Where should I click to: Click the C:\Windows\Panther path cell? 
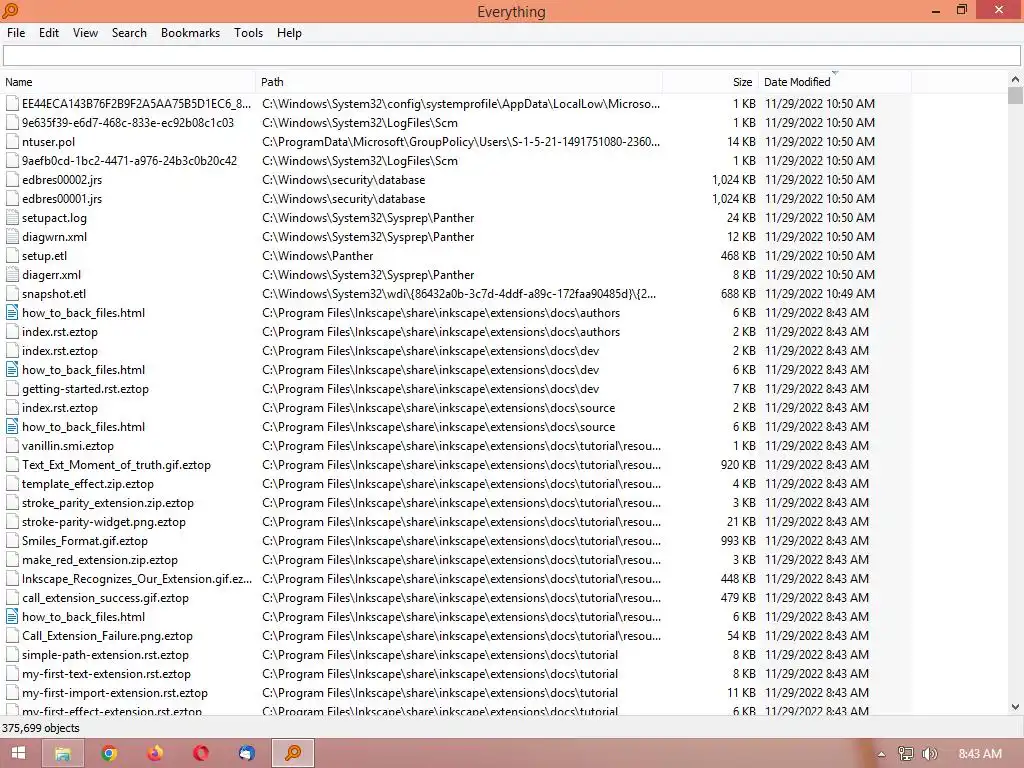click(x=317, y=255)
